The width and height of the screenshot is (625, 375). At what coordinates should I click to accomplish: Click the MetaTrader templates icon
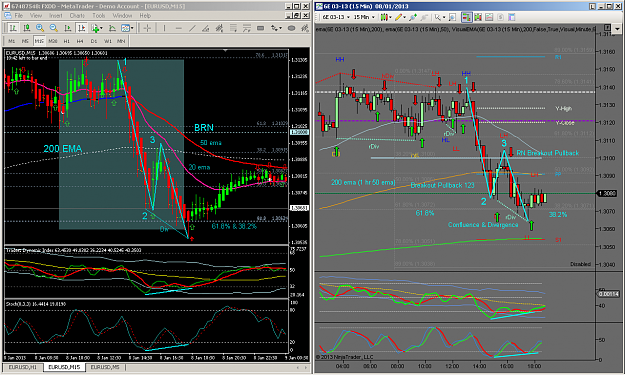[125, 28]
